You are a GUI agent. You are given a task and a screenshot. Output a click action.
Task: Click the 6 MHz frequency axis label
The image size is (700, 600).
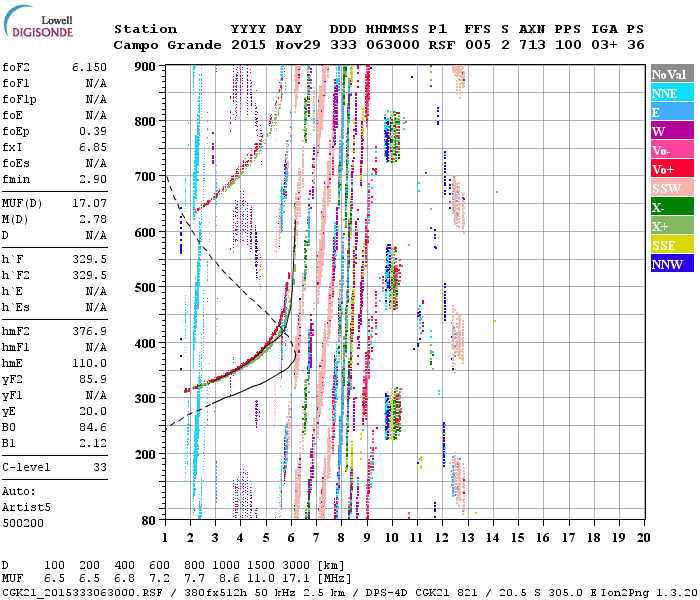pyautogui.click(x=291, y=538)
